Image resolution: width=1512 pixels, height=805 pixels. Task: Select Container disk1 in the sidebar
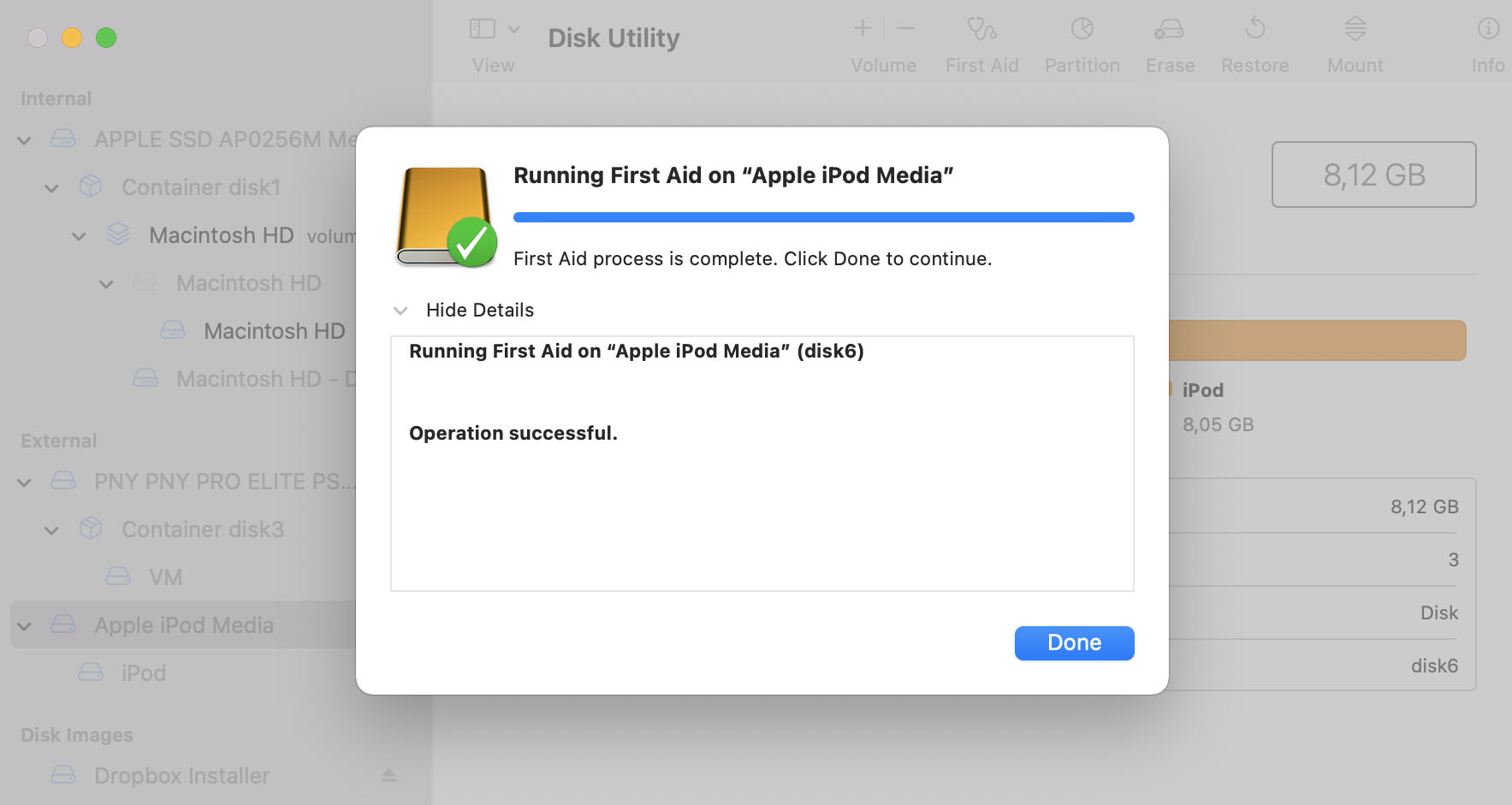coord(201,187)
